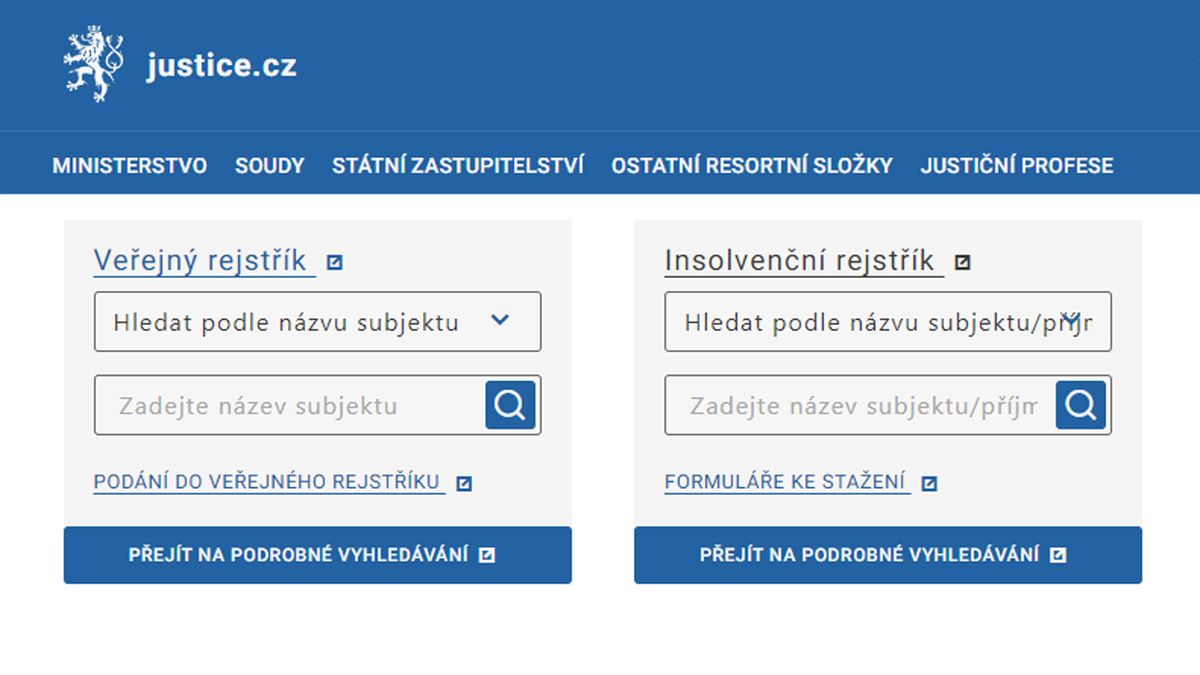The width and height of the screenshot is (1200, 675).
Task: Open Podání do veřejného rejstříku link
Action: (268, 482)
